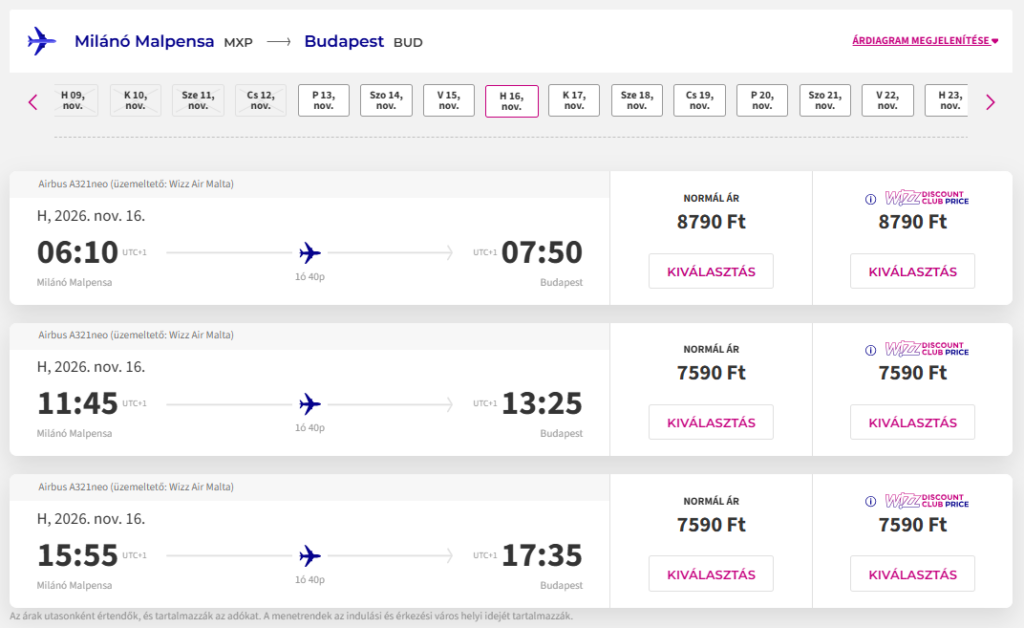Choose discount club price for 15:55 flight
The height and width of the screenshot is (628, 1024).
[x=912, y=574]
